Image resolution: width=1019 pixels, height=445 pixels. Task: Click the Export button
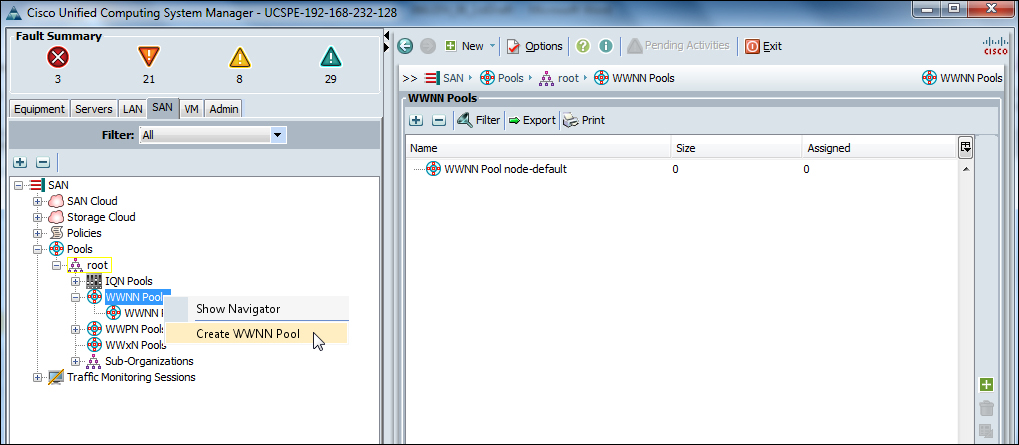click(x=532, y=120)
